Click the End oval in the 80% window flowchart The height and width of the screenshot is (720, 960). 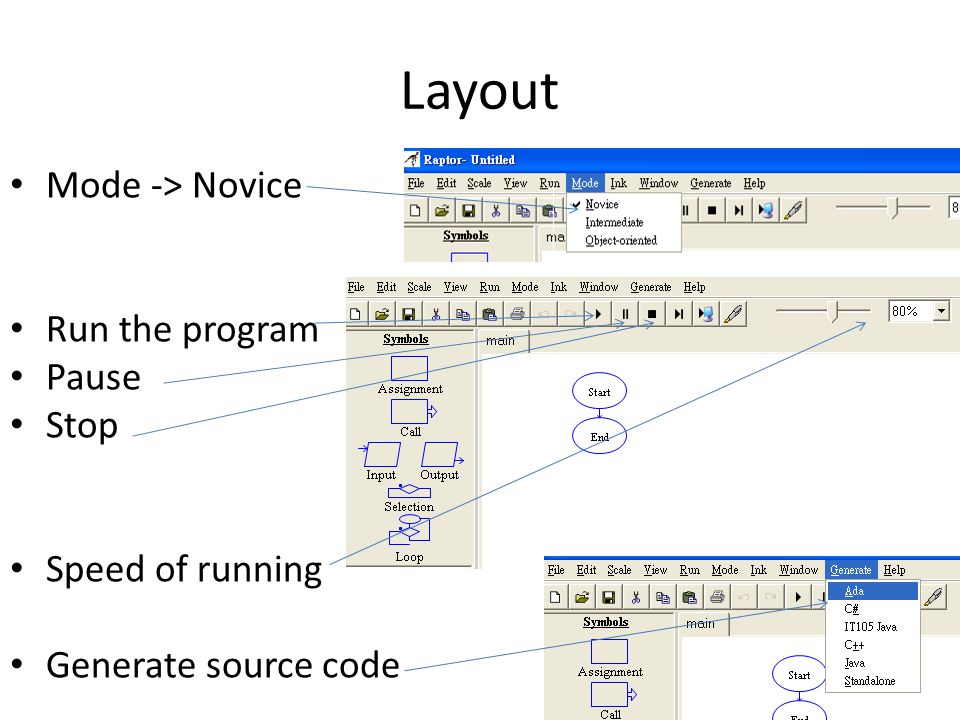tap(599, 437)
